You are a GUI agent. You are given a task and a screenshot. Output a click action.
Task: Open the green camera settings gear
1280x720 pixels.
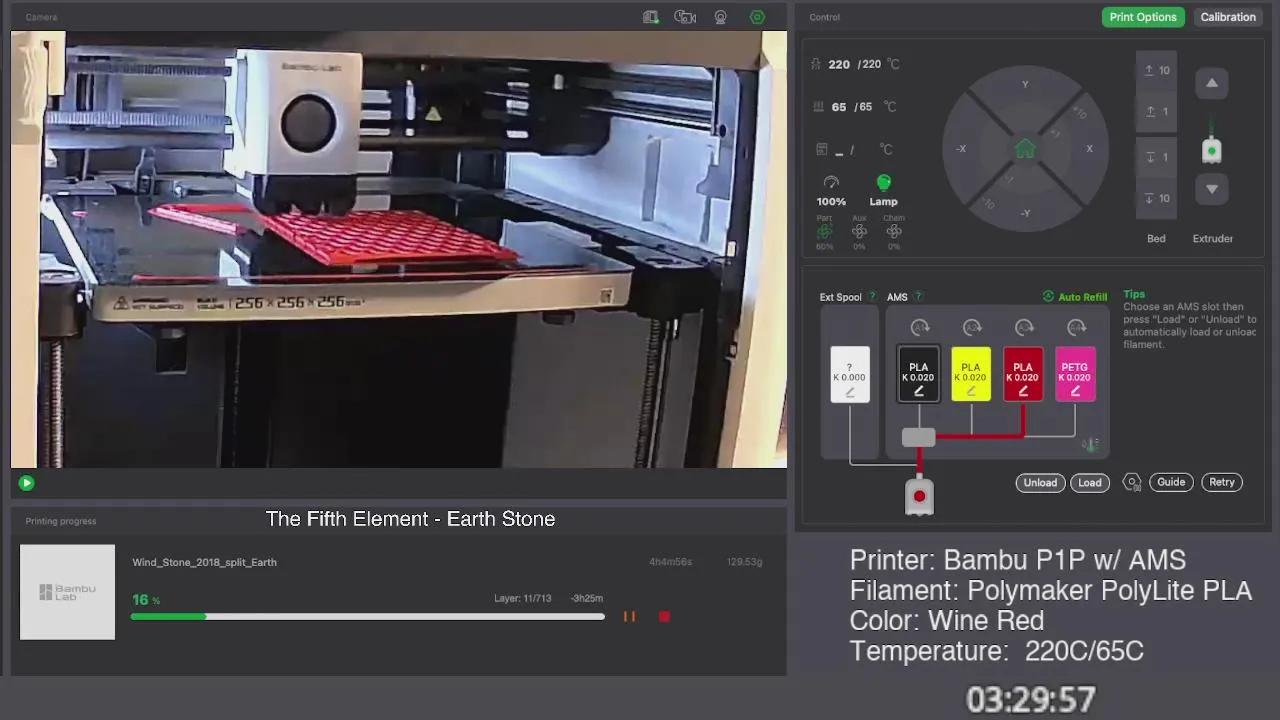tap(757, 17)
